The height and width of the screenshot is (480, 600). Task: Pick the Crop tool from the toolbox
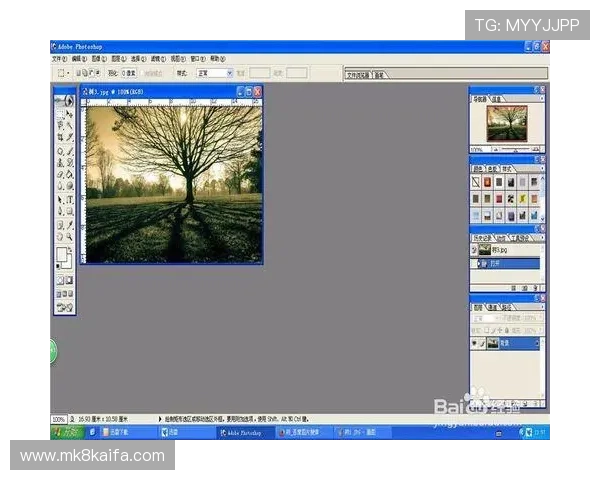(60, 138)
